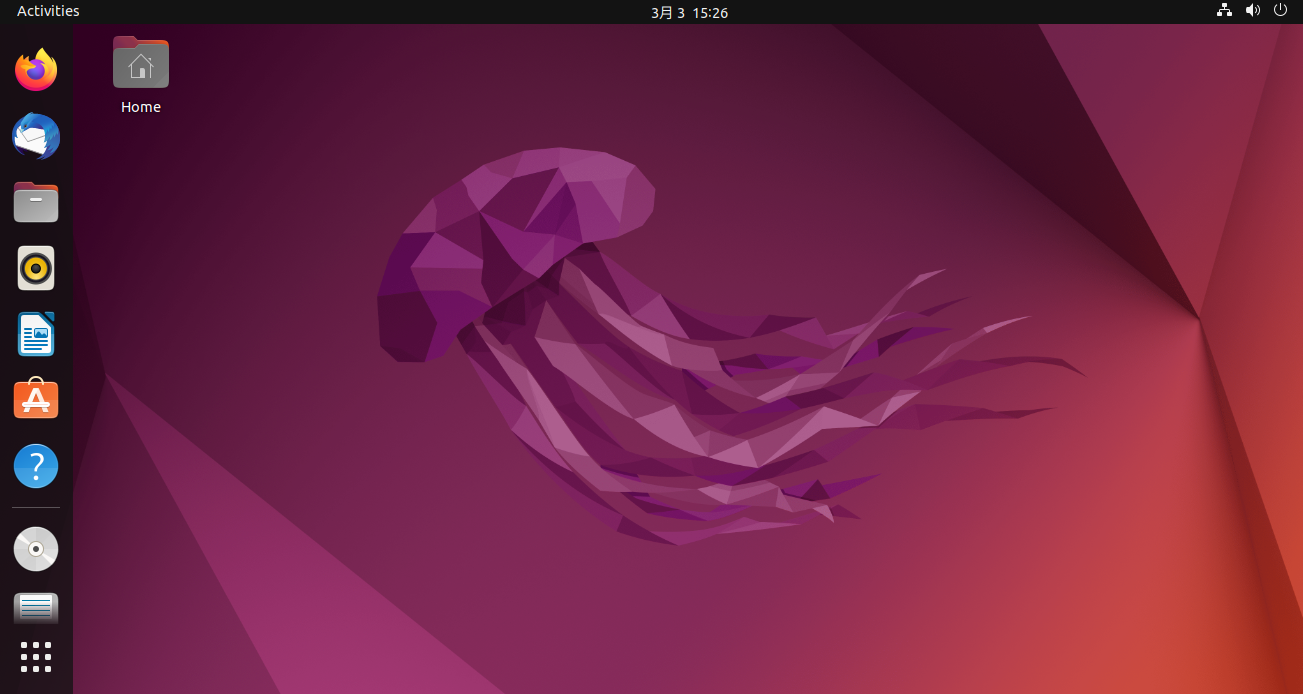Show Applications grid
The width and height of the screenshot is (1303, 694).
point(36,657)
